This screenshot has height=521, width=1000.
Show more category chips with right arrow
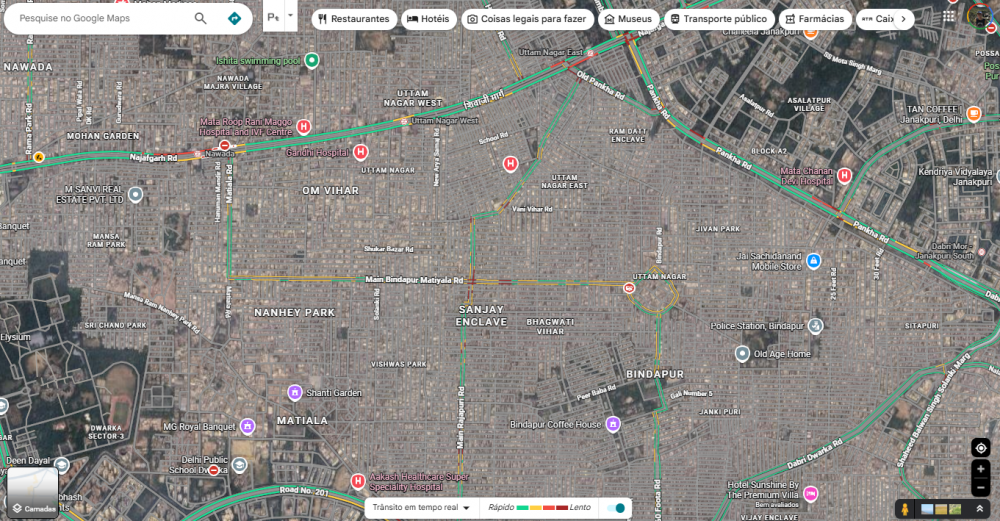(903, 19)
